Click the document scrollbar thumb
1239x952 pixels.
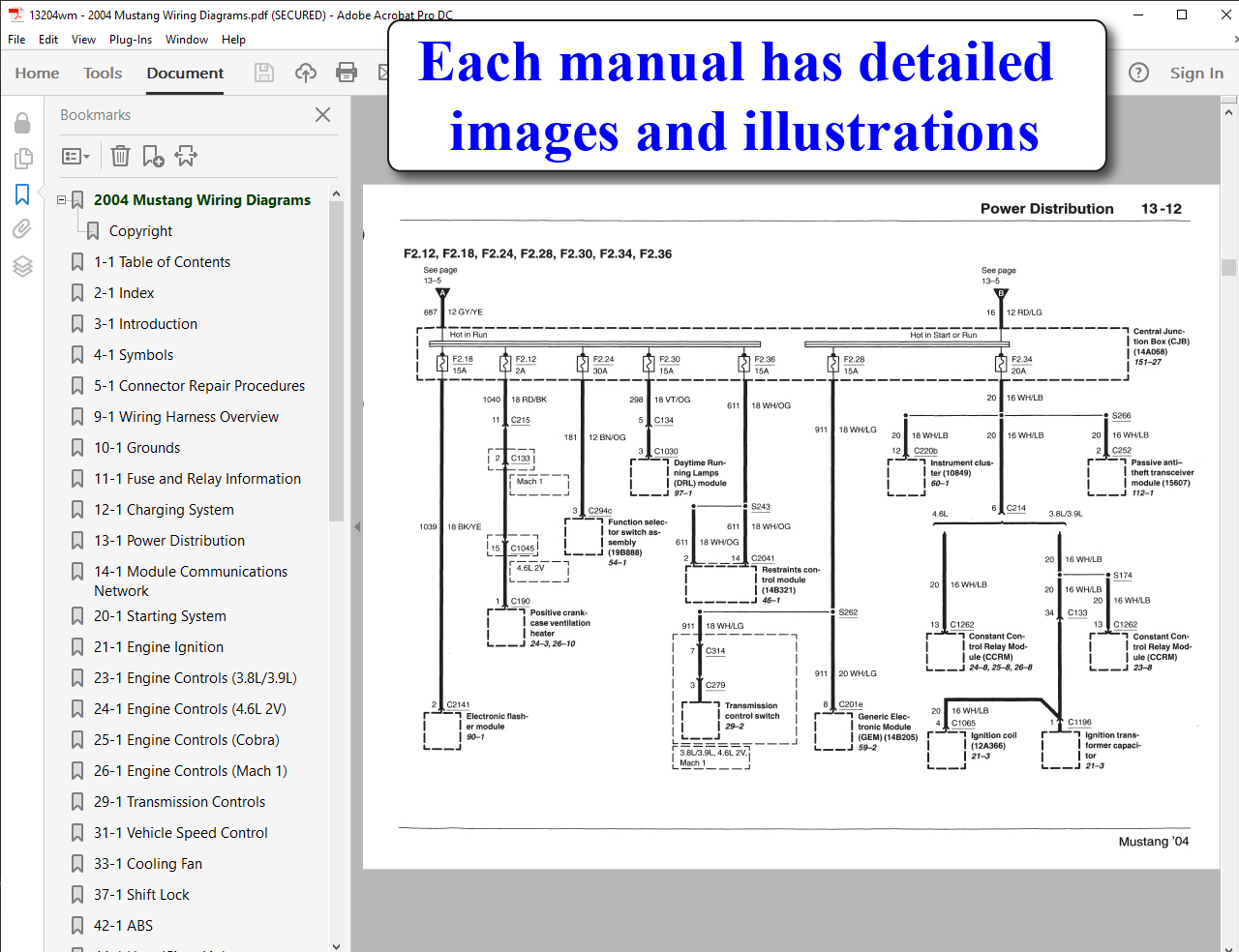[1228, 267]
